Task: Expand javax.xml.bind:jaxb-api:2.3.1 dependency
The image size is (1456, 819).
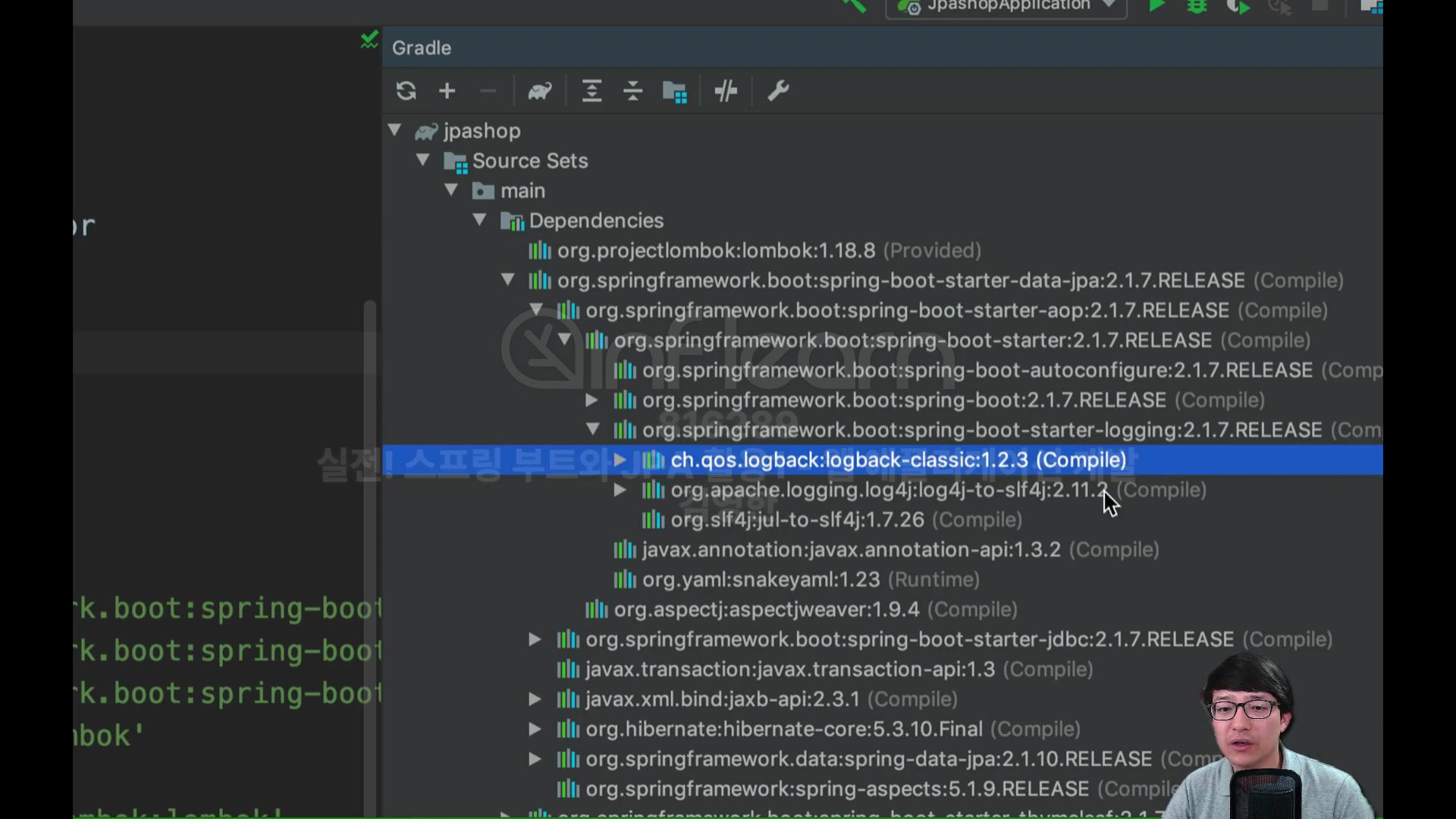Action: point(535,698)
